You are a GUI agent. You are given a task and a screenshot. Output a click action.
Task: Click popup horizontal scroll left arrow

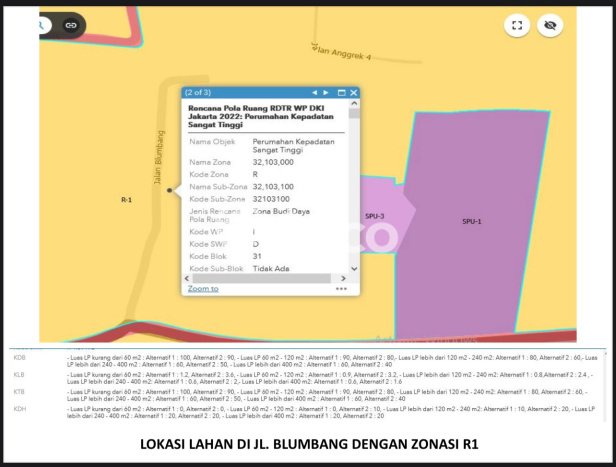tap(187, 278)
